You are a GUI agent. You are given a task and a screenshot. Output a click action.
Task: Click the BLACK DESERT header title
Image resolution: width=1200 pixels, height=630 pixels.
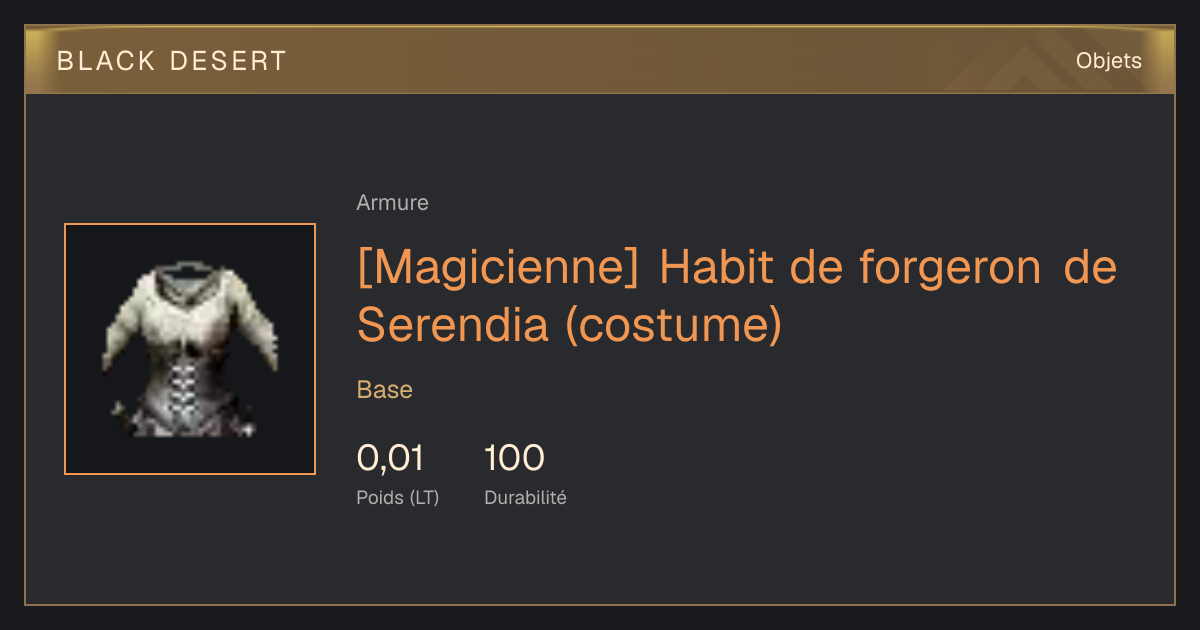click(172, 60)
